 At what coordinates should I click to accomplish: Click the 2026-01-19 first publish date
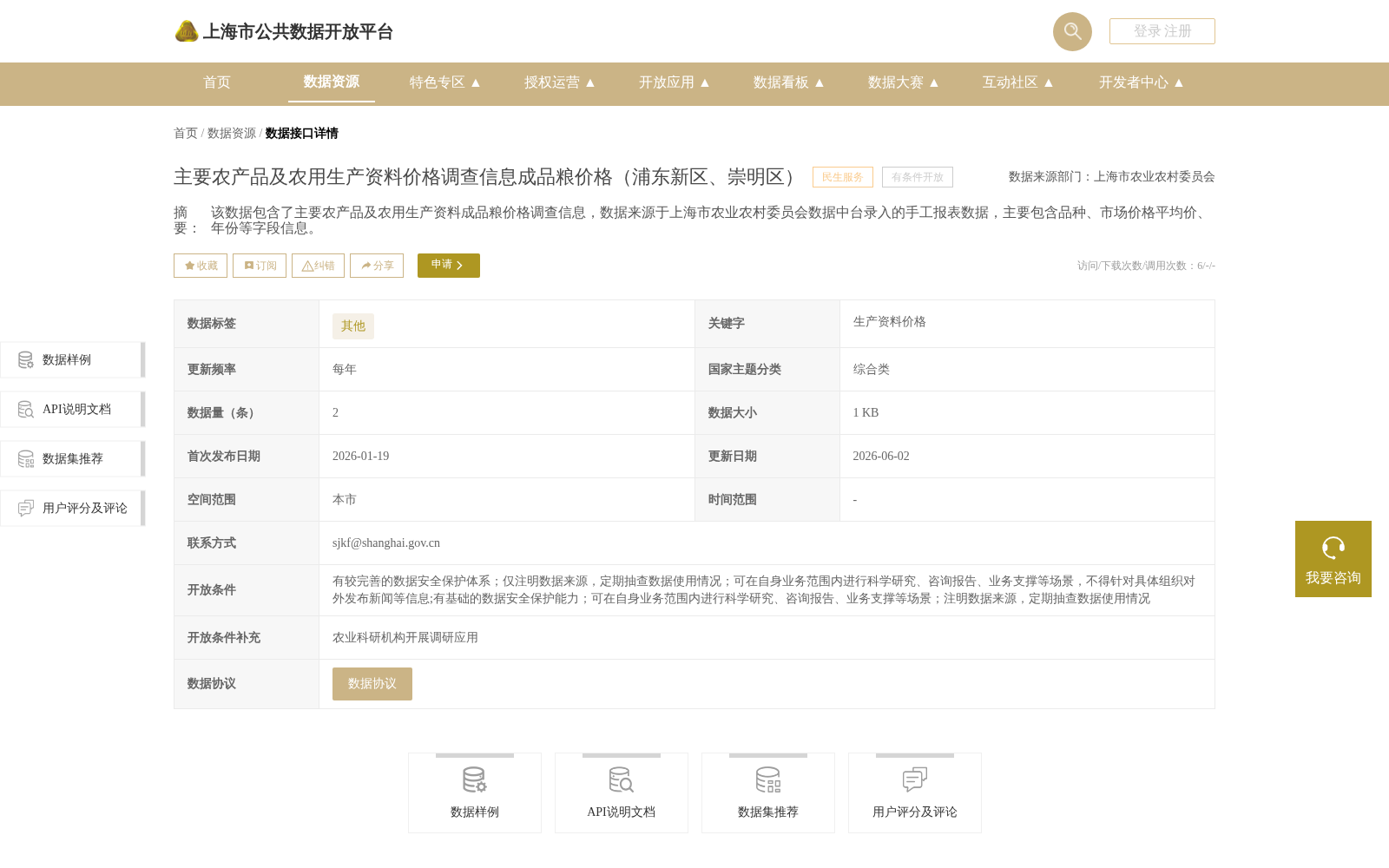tap(361, 457)
